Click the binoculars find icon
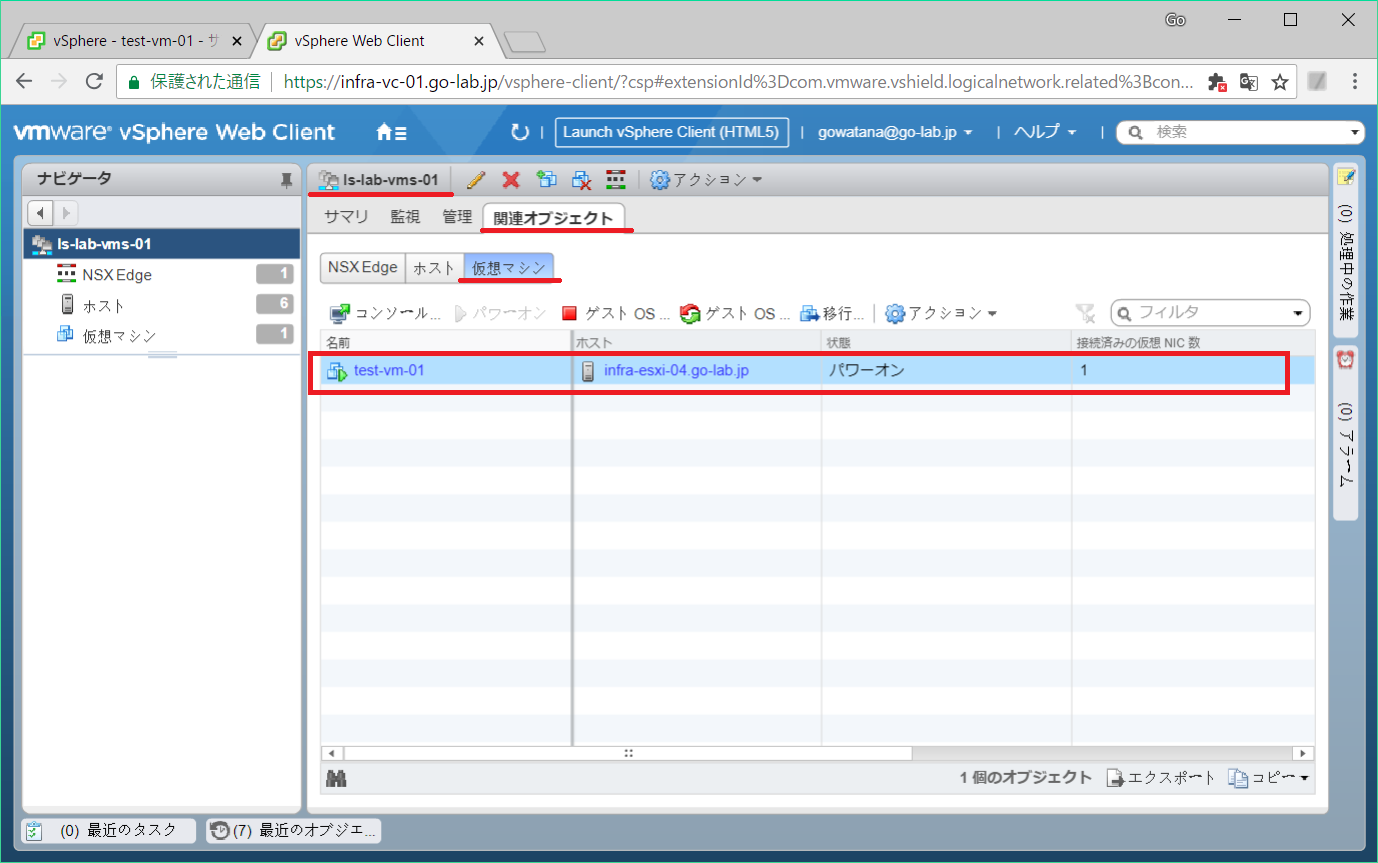This screenshot has height=863, width=1378. click(x=336, y=778)
